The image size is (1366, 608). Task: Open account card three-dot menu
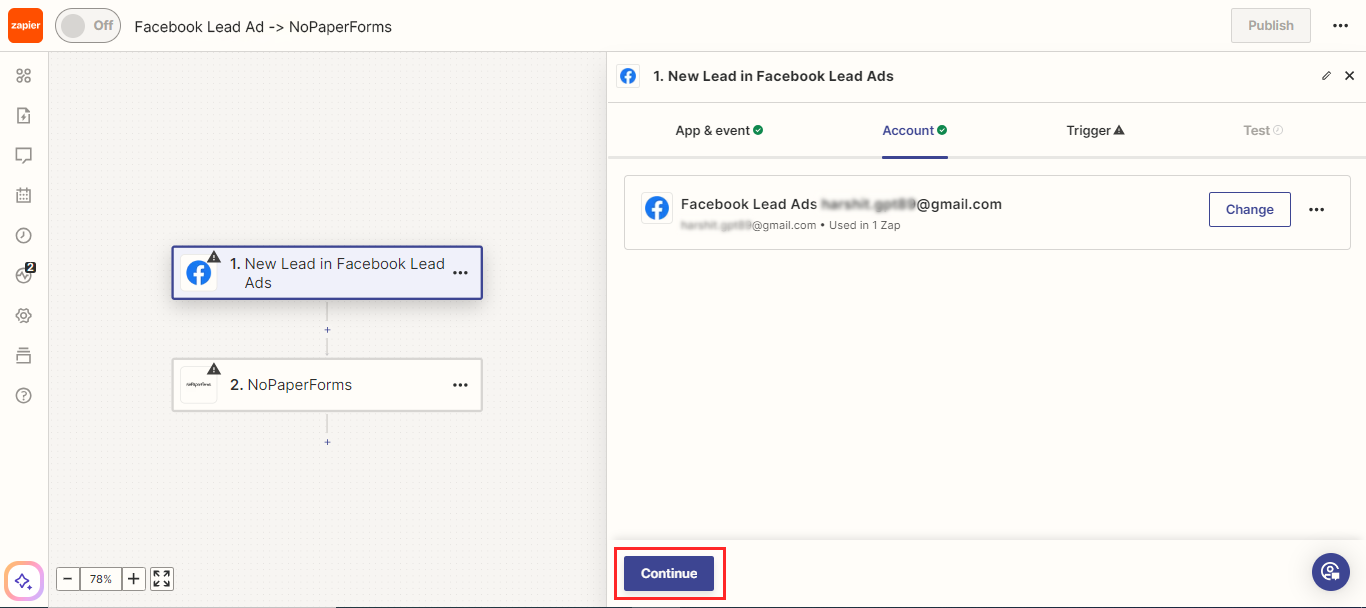pyautogui.click(x=1317, y=210)
